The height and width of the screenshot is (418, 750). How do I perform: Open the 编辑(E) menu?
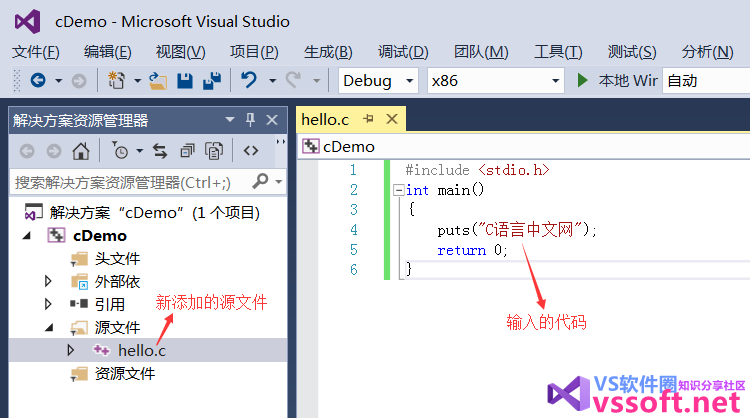coord(108,52)
